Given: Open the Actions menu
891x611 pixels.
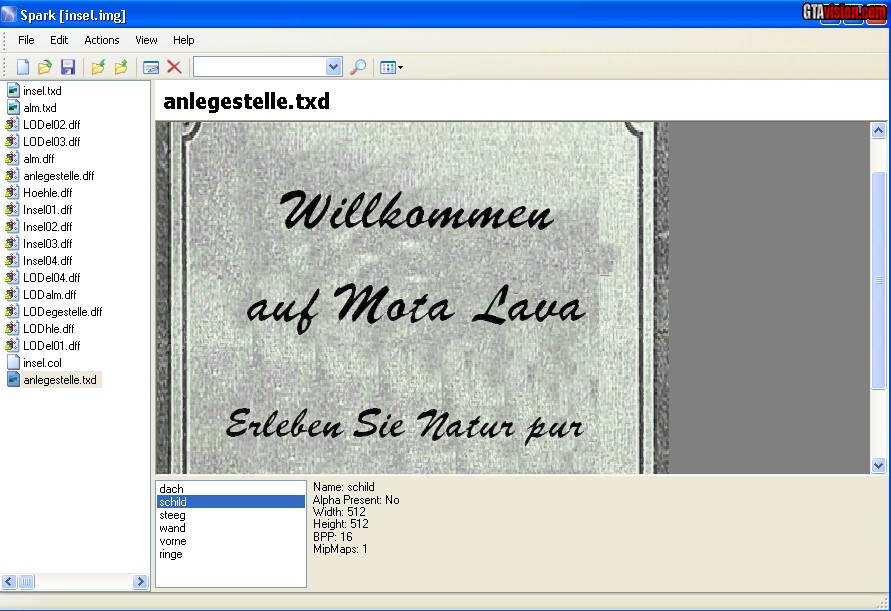Looking at the screenshot, I should click(101, 40).
